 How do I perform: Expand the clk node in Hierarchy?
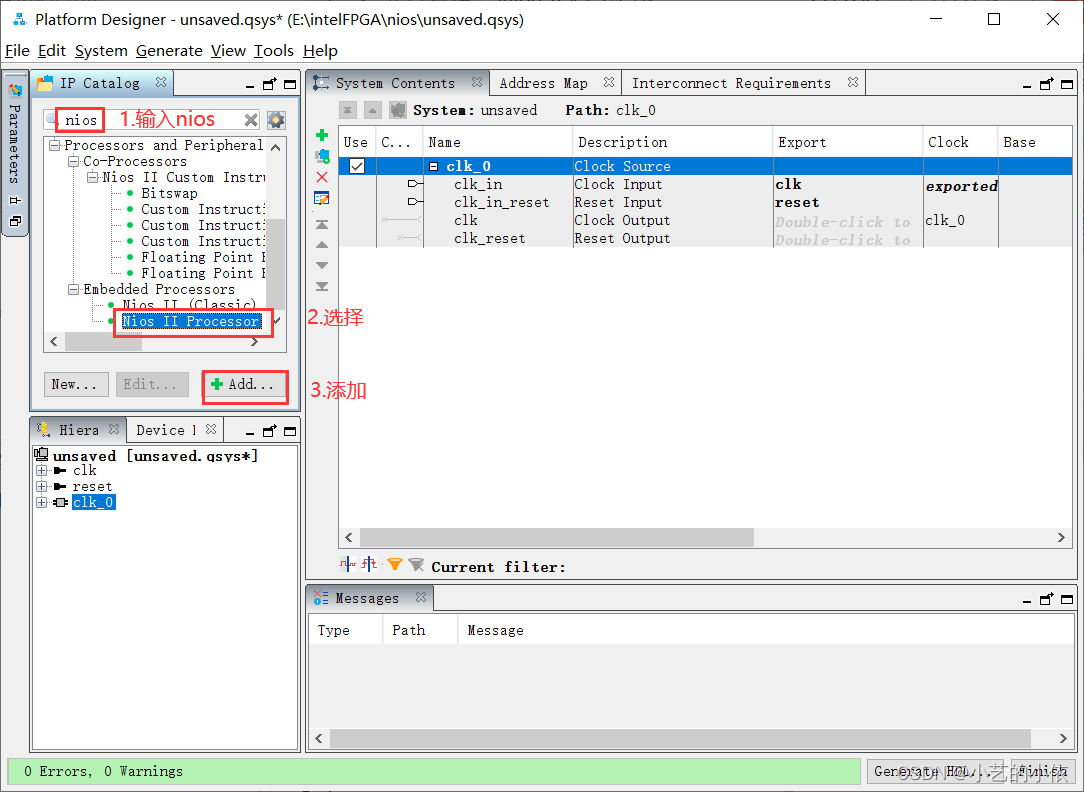pos(42,471)
